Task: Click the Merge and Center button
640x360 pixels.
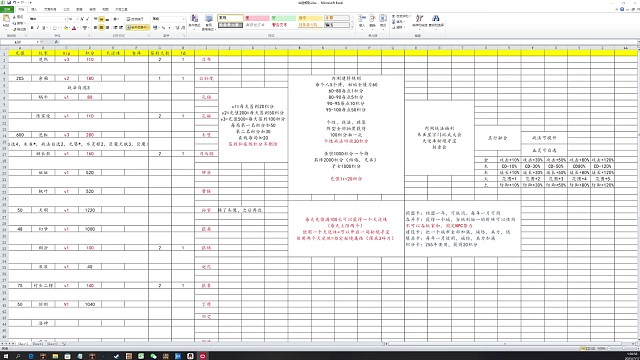Action: (137, 28)
